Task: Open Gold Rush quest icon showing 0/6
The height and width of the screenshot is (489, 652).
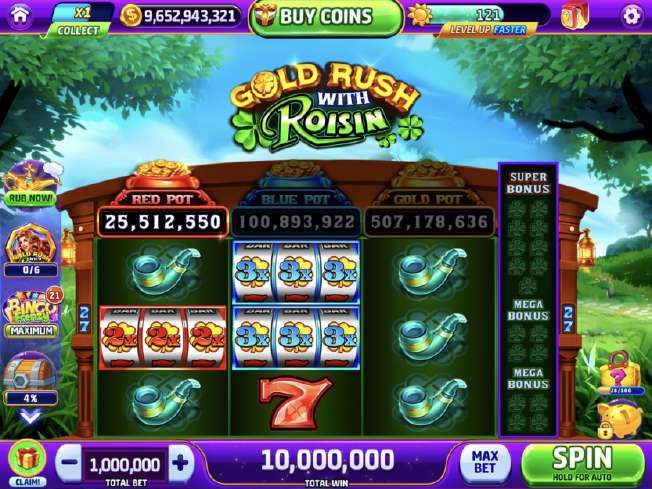Action: pos(31,250)
